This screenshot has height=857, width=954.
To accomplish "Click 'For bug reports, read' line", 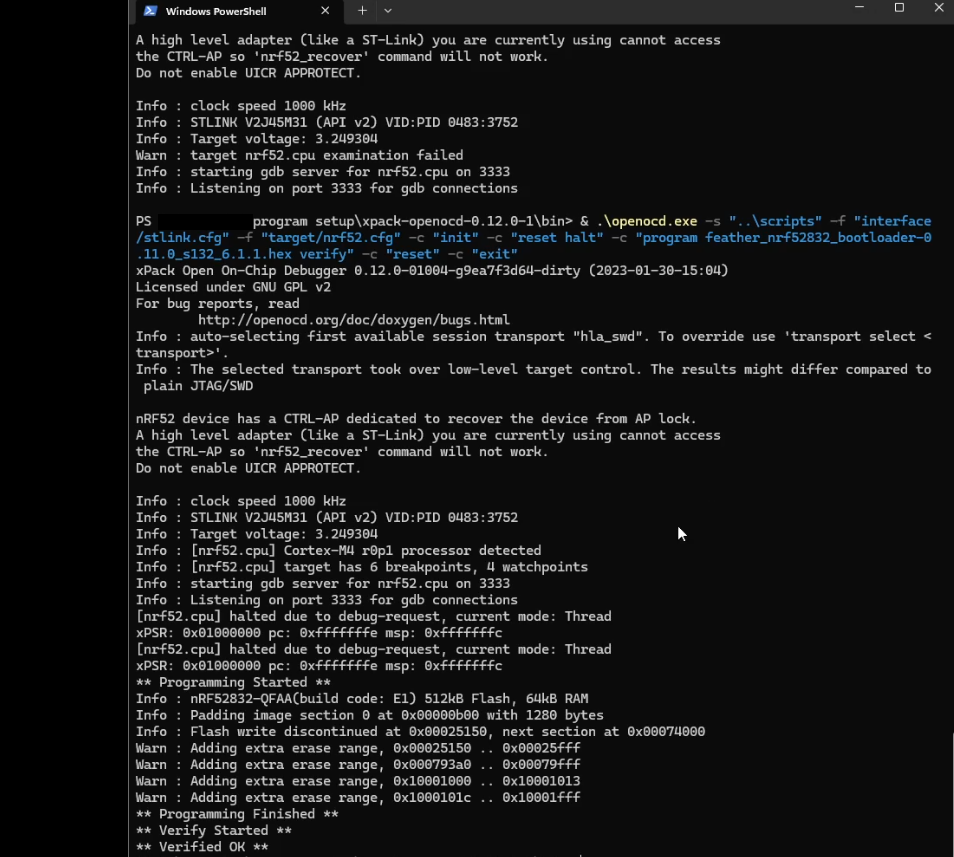I will coord(217,304).
